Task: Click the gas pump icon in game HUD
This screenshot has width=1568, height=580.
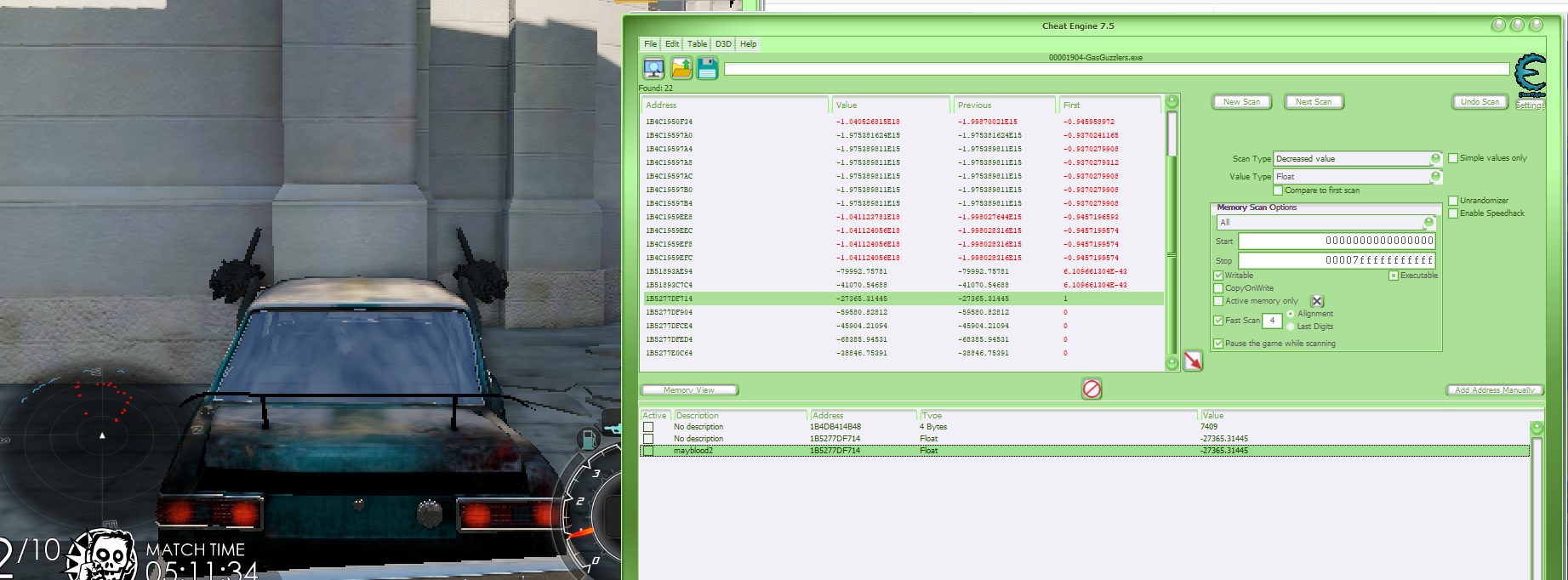Action: pos(587,440)
